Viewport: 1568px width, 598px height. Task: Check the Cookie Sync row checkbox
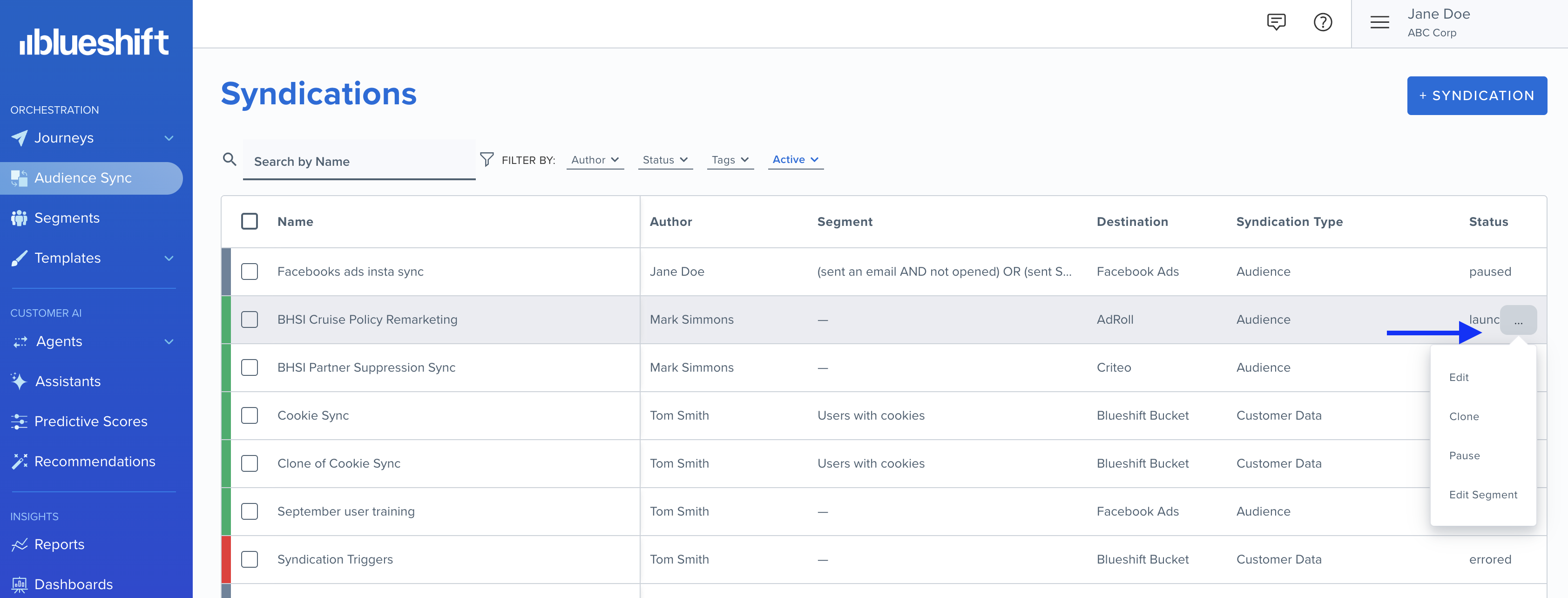250,415
